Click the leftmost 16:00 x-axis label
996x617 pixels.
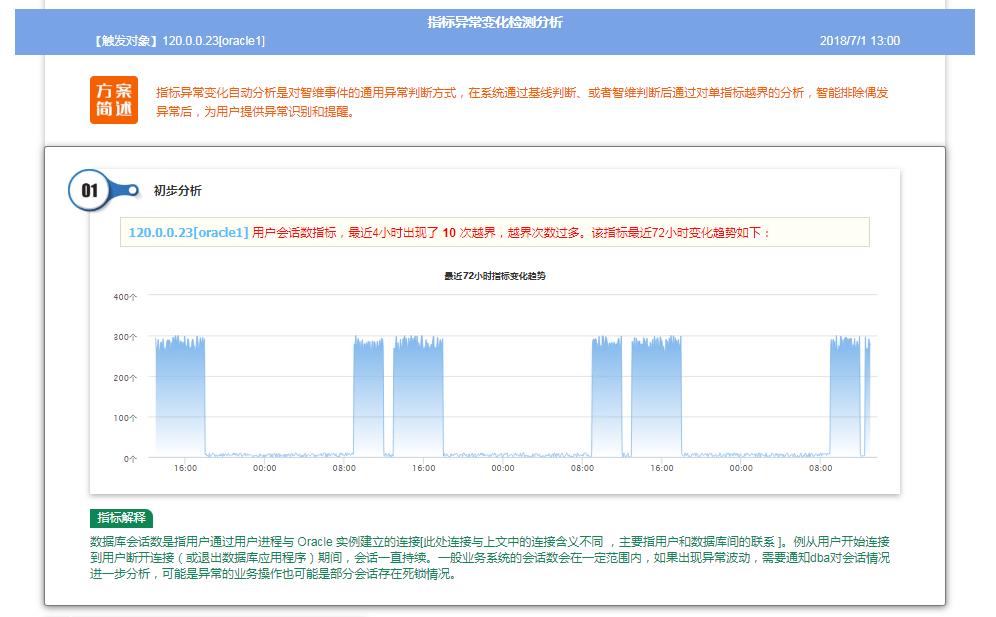(x=185, y=468)
